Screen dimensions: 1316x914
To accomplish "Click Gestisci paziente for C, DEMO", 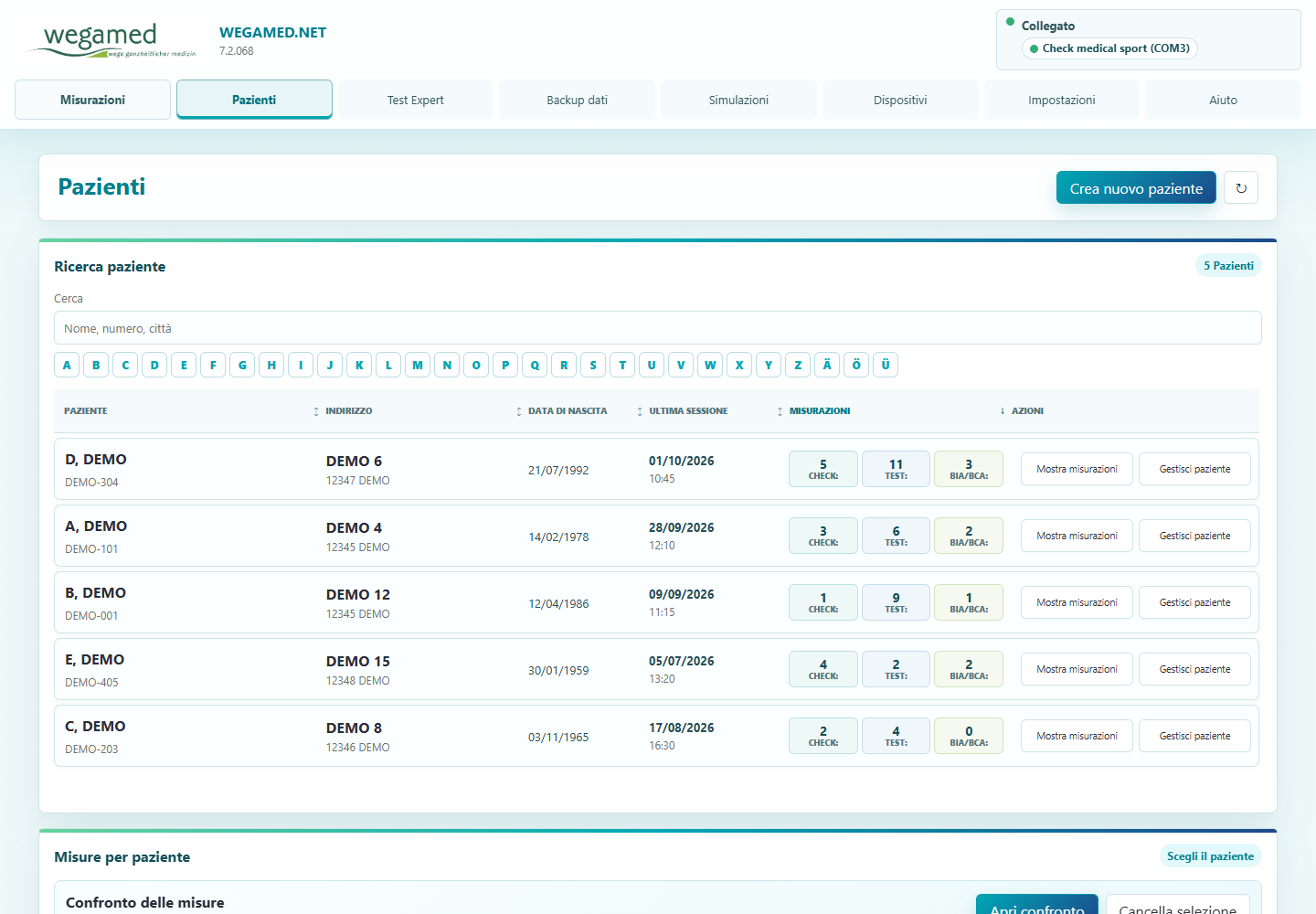I will [x=1194, y=736].
